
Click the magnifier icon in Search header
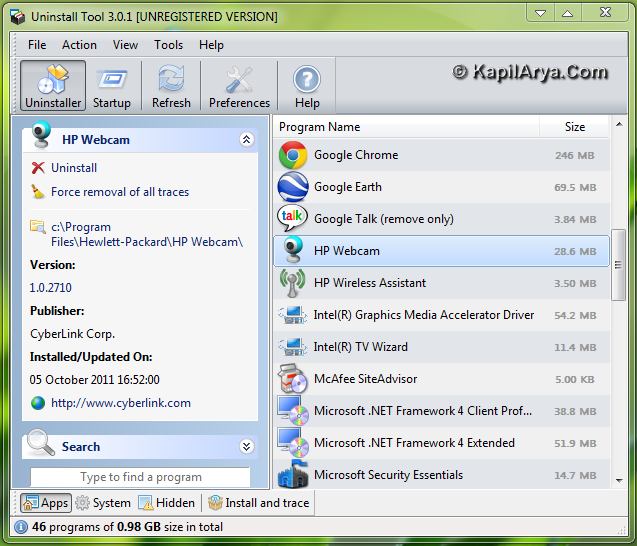41,443
